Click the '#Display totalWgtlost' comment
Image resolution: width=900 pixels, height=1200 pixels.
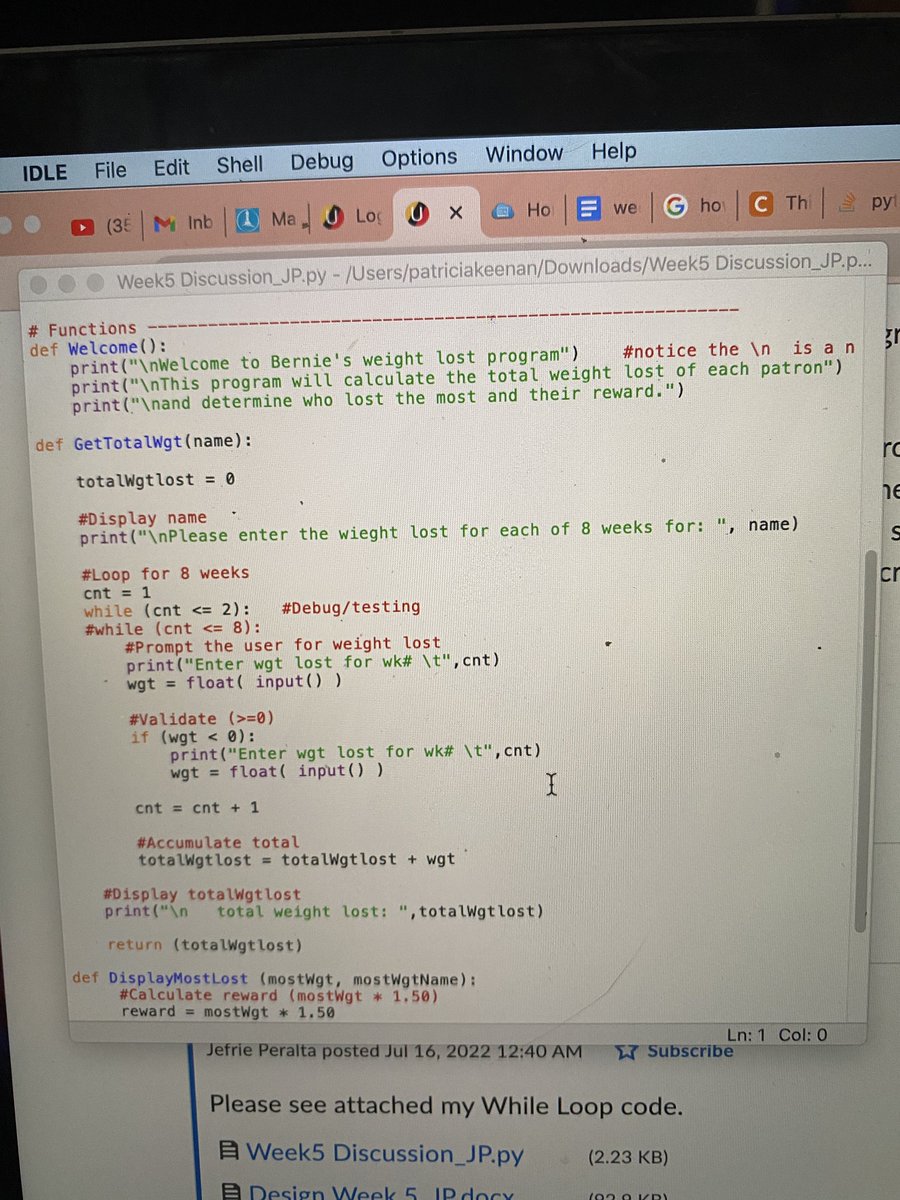click(x=202, y=894)
